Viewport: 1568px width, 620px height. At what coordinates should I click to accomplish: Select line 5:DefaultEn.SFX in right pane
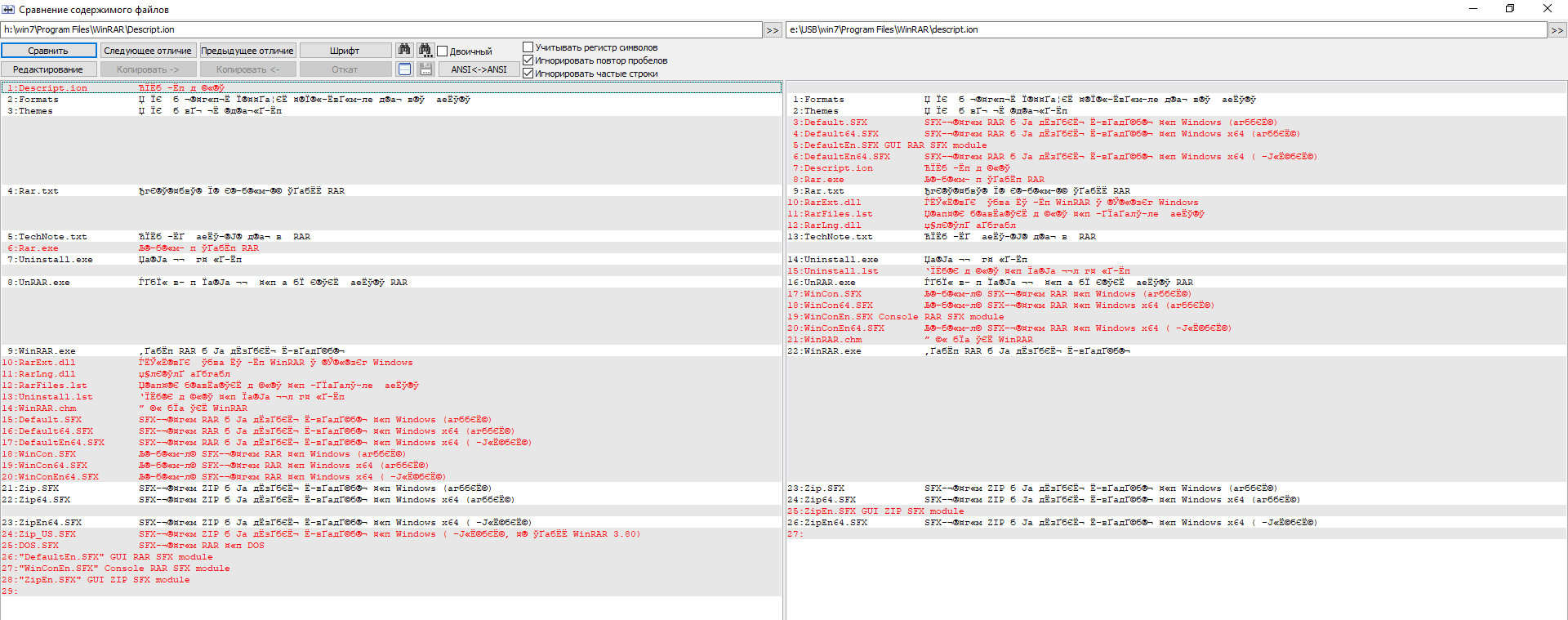(1177, 145)
